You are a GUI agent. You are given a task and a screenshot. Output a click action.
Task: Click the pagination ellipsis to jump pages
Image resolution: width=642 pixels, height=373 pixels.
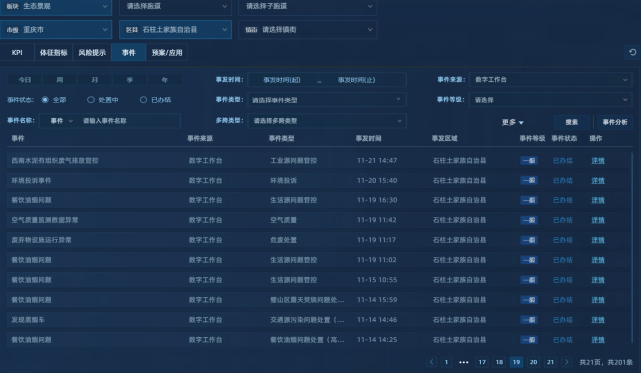463,362
